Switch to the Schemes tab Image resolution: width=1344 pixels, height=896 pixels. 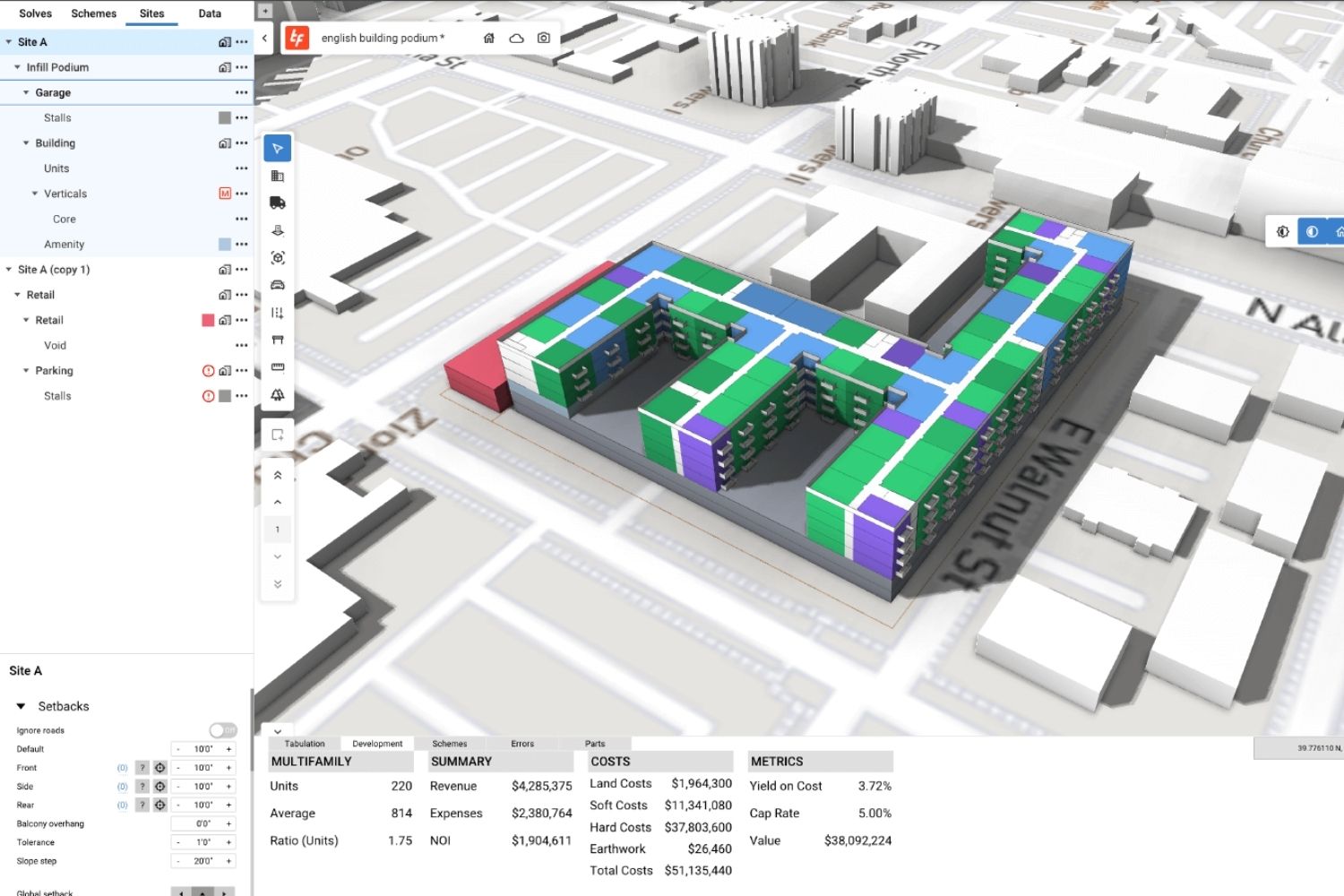[x=93, y=13]
